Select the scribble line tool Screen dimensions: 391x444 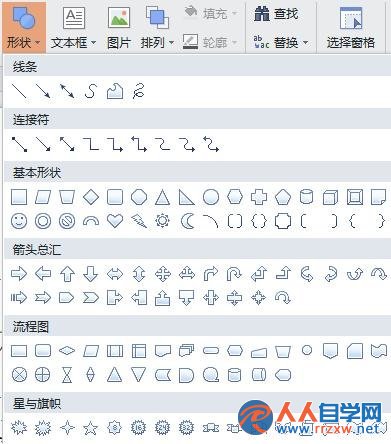(138, 91)
